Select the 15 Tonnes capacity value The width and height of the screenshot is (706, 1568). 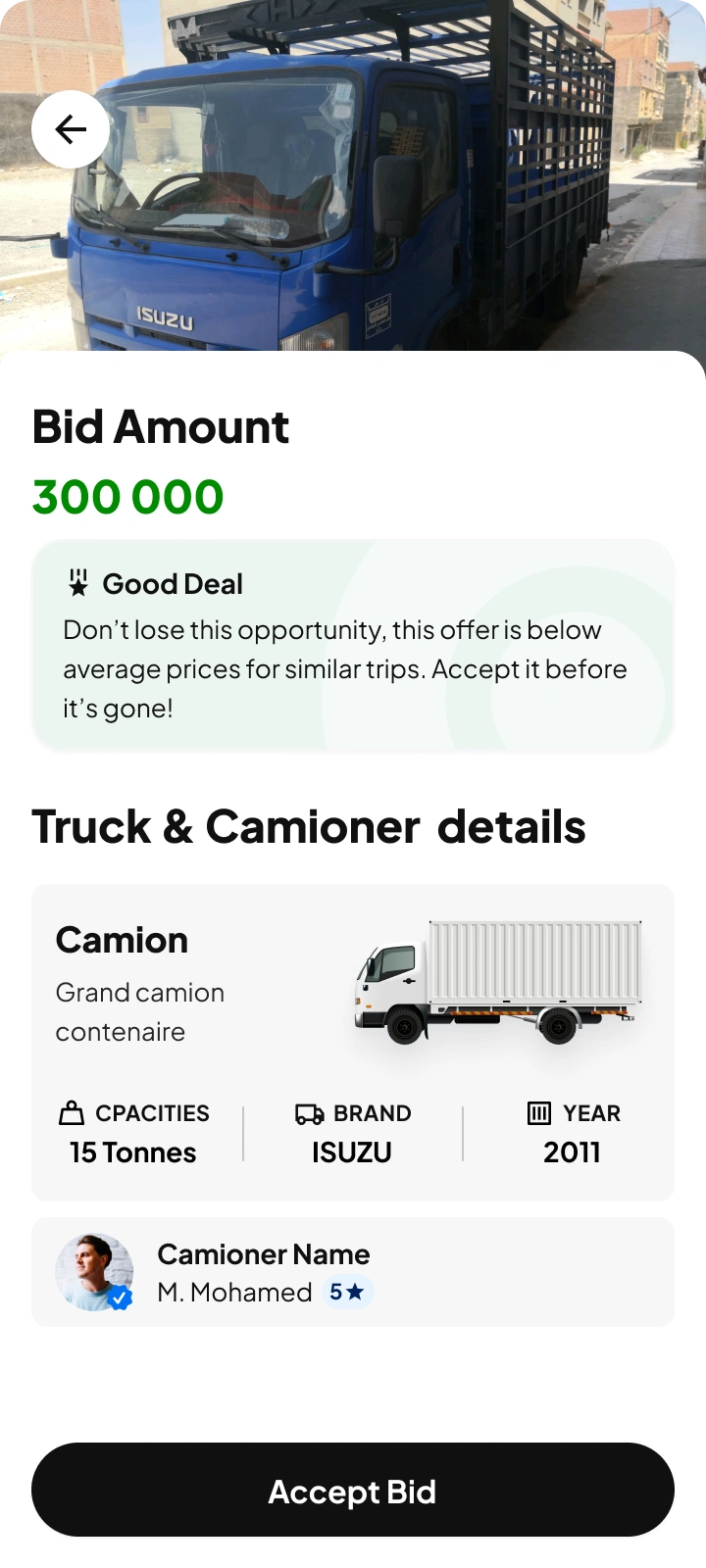click(x=131, y=1152)
